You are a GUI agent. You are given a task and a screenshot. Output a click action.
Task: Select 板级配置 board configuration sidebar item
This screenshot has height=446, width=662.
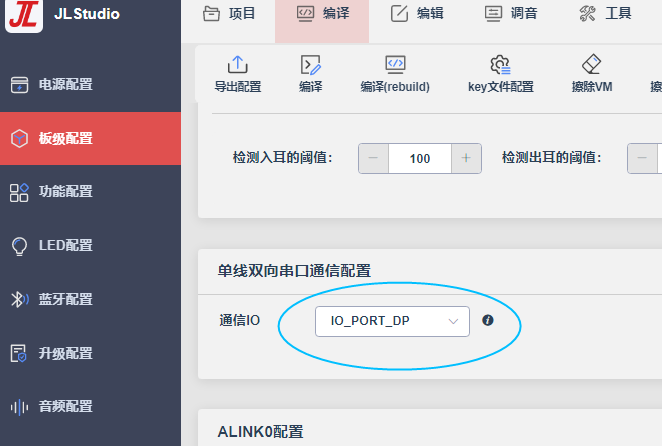click(90, 139)
